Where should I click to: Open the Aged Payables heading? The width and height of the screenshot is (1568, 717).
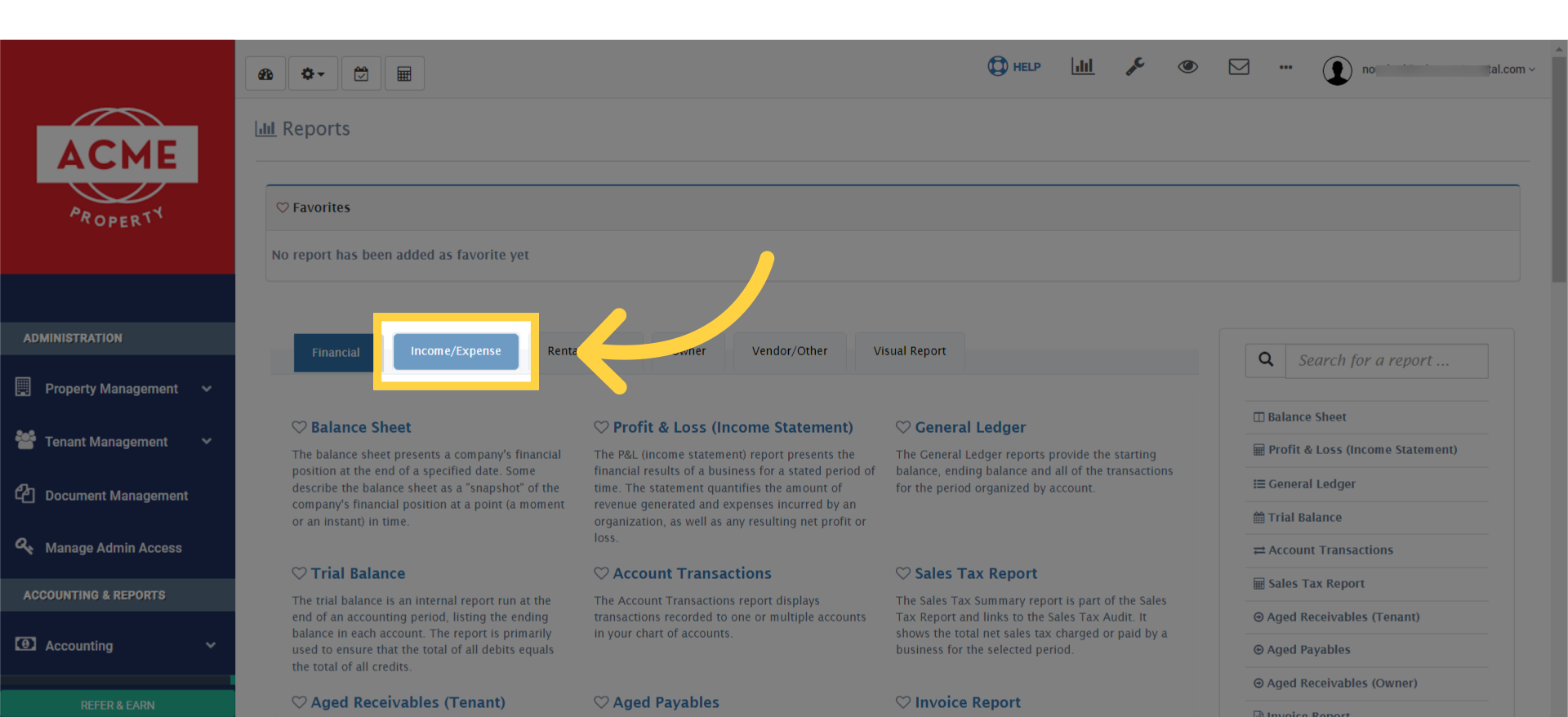point(666,702)
